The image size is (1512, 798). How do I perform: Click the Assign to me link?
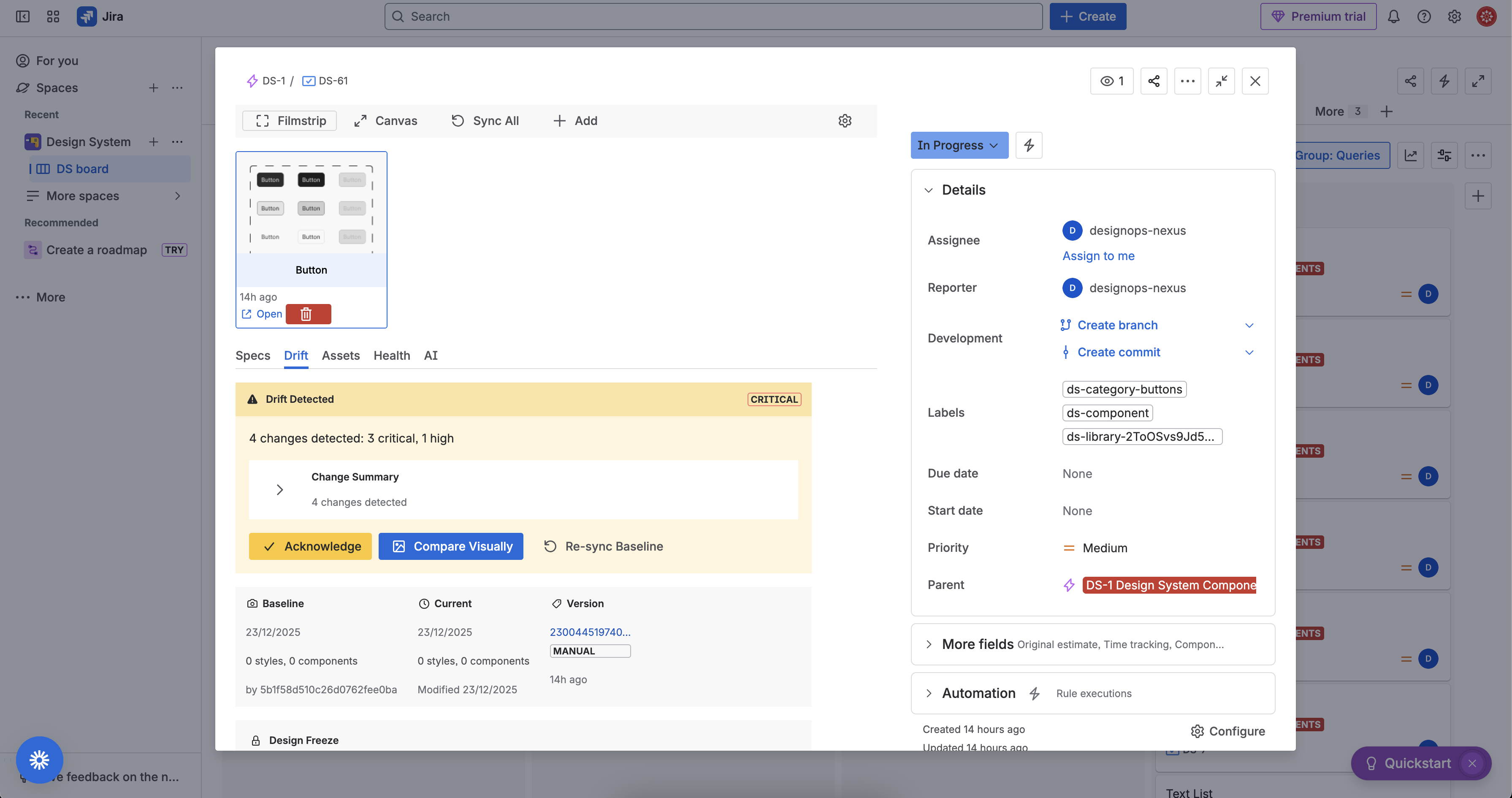click(1097, 256)
